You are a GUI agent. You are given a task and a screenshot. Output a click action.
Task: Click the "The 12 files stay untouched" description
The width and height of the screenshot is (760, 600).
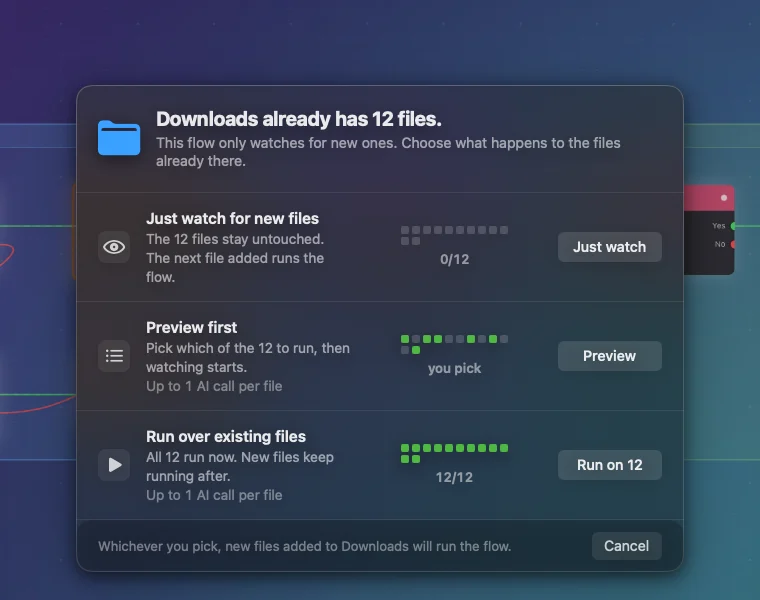click(235, 258)
